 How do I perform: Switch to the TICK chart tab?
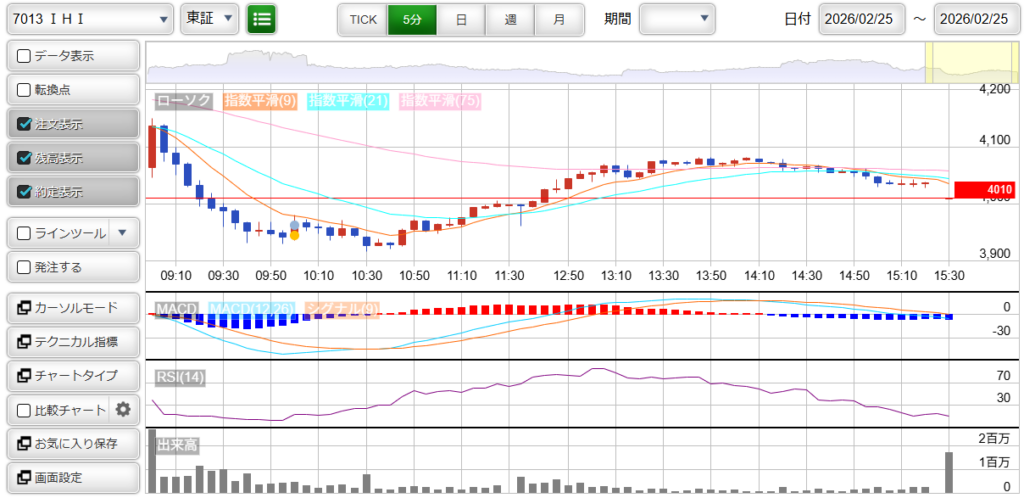[x=362, y=19]
